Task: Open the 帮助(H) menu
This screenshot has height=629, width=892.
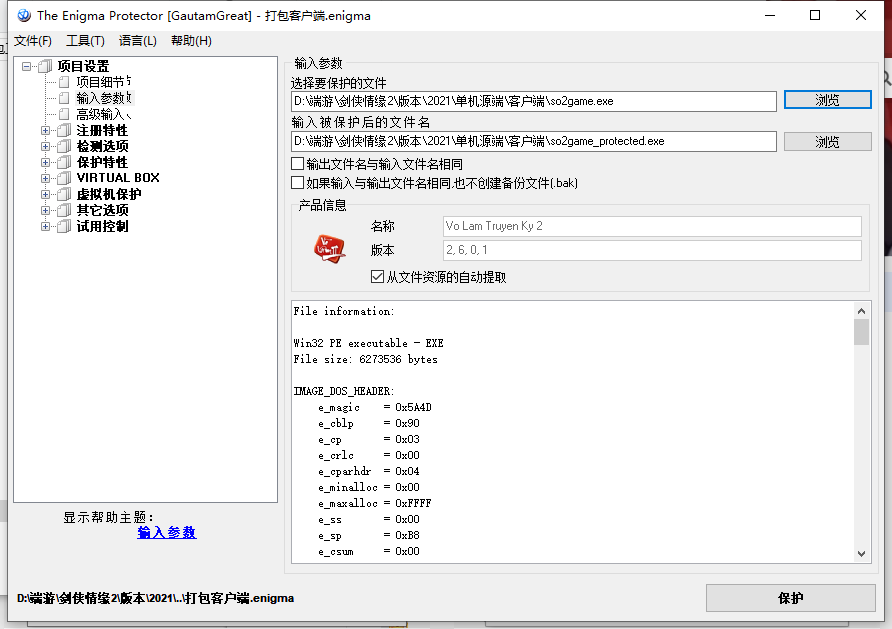Action: click(x=191, y=41)
